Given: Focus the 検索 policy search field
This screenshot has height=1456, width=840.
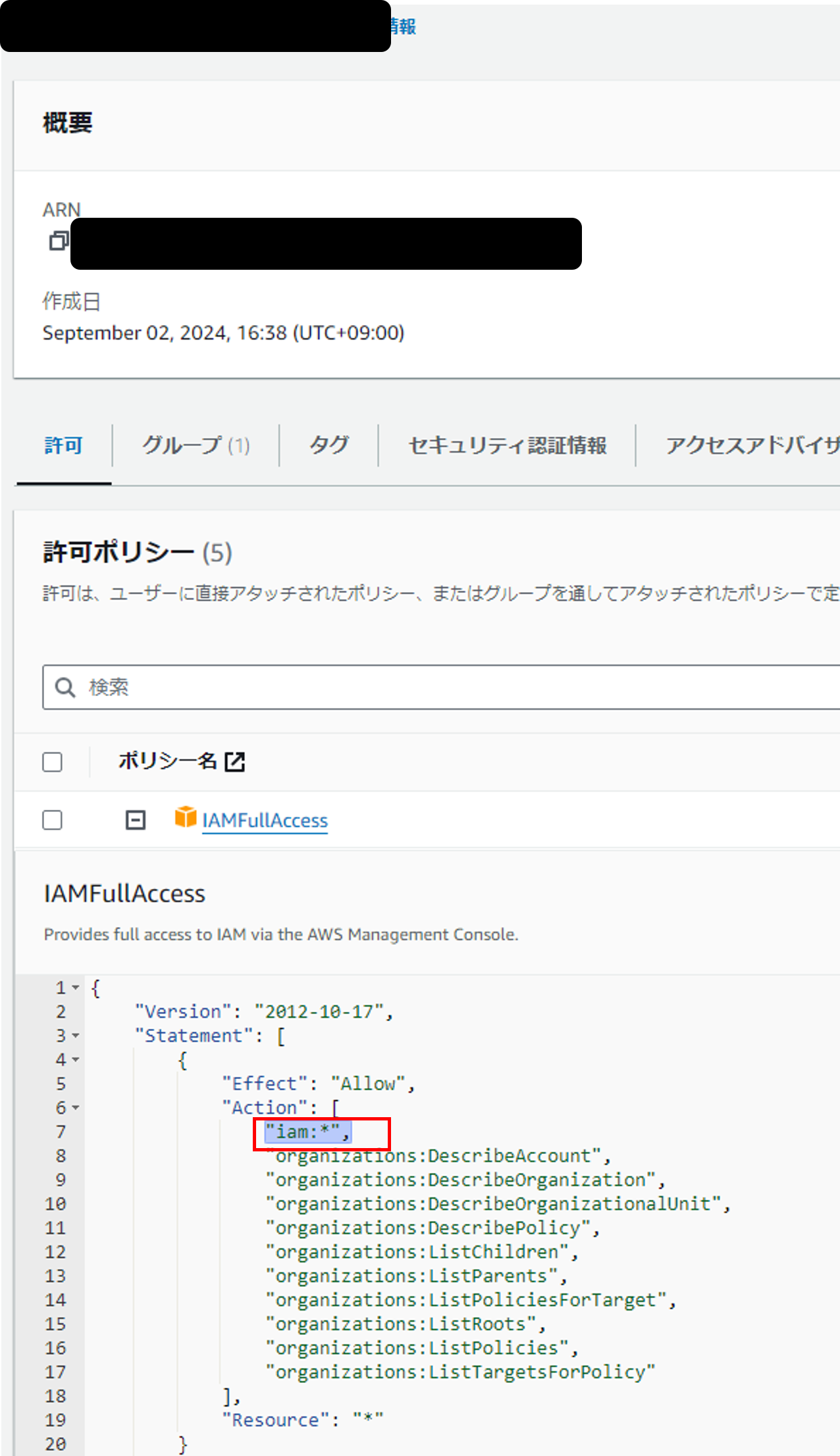Looking at the screenshot, I should point(441,687).
